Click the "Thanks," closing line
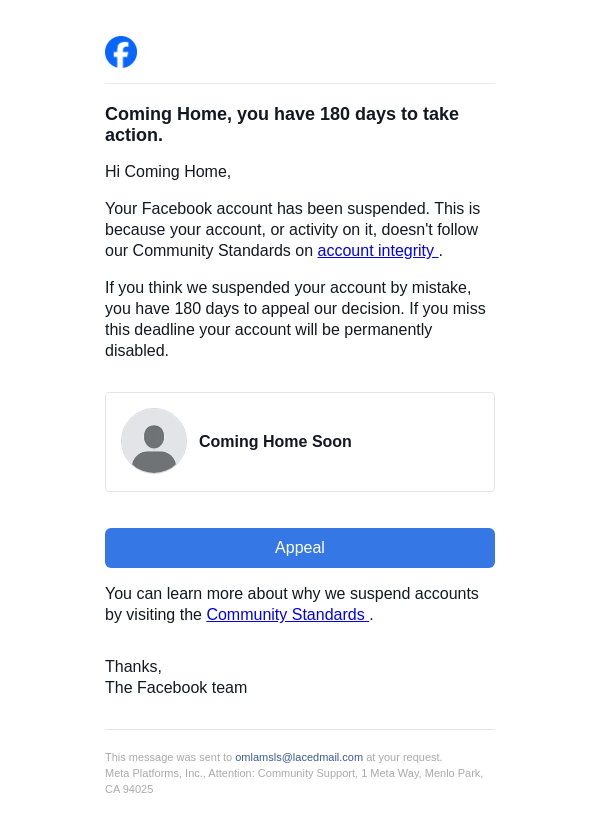 pos(133,667)
